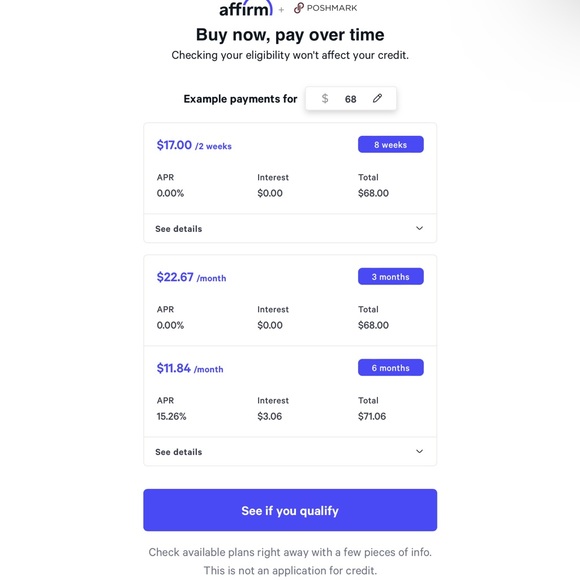Select the 6 months plan badge

tap(391, 368)
